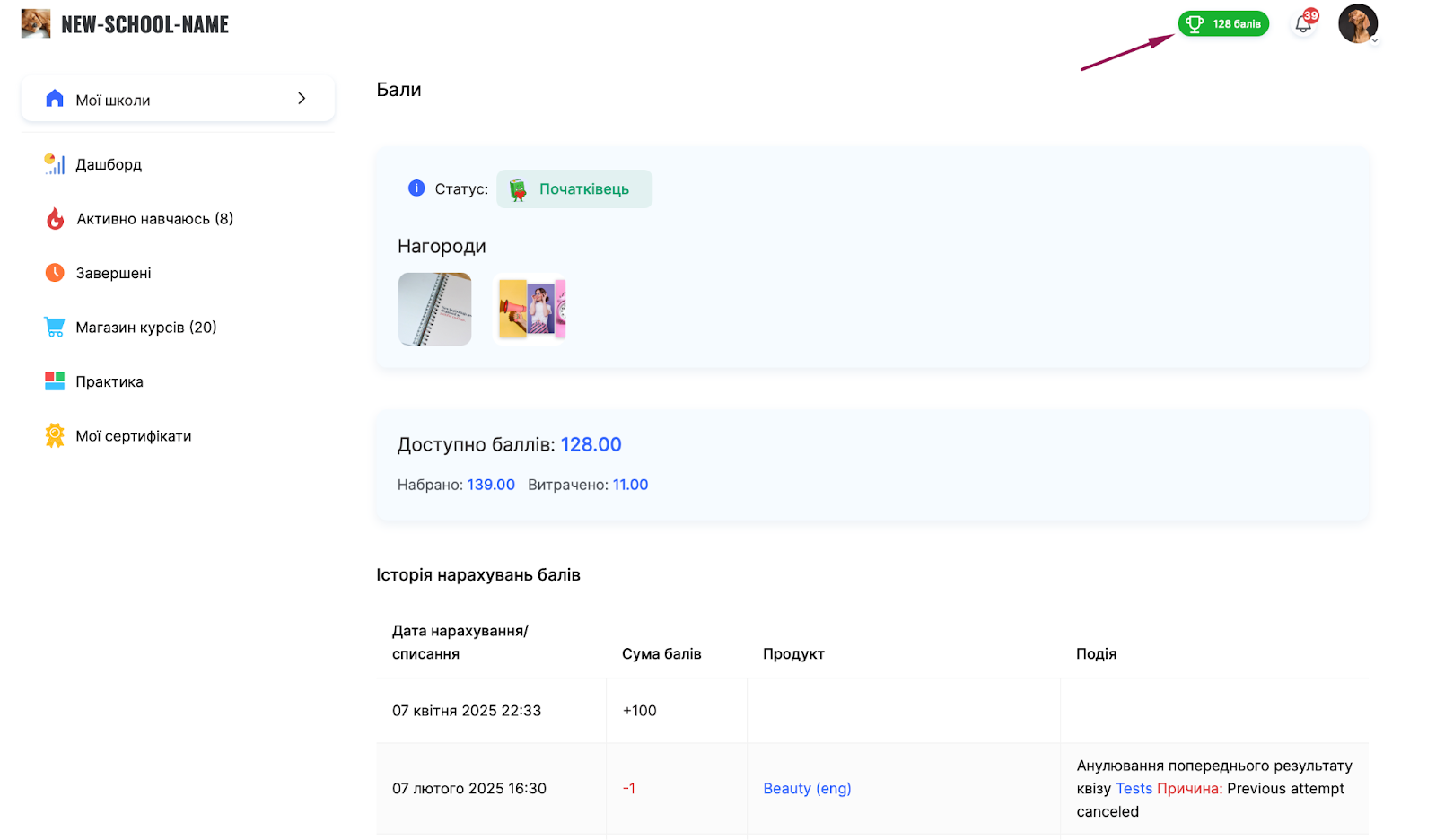Screen dimensions: 1436x840
Task: Open Магазин курсів (20) page
Action: click(x=146, y=328)
